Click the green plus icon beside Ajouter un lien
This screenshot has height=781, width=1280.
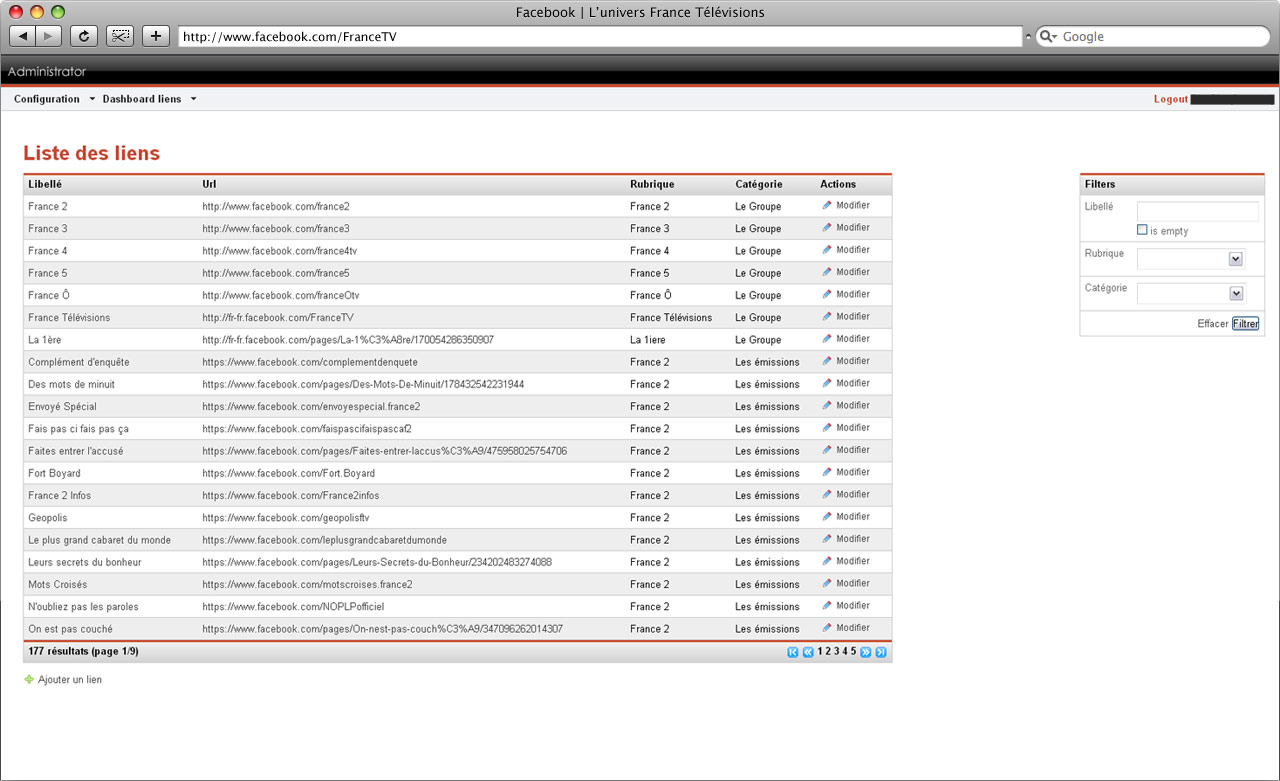pyautogui.click(x=29, y=679)
